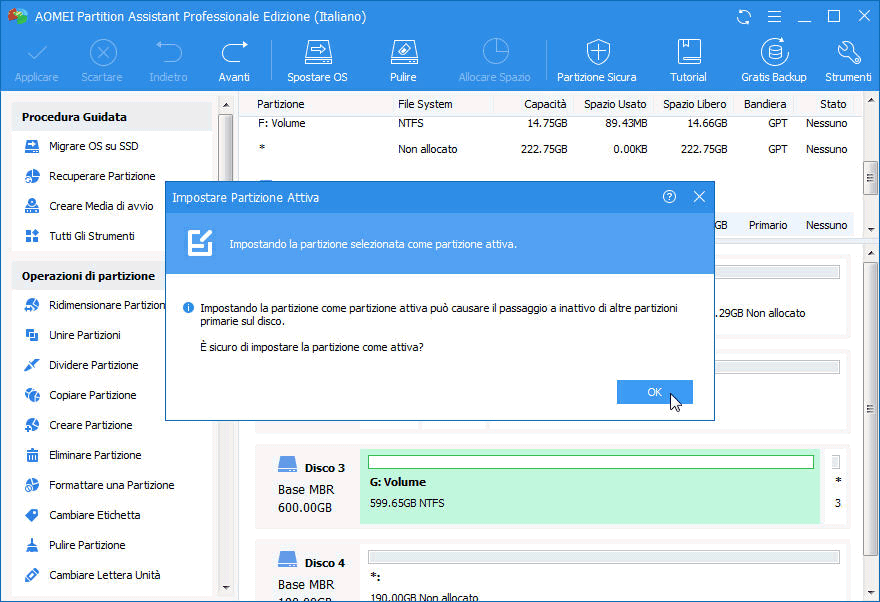Select Disco 4 unallocated space bar
The height and width of the screenshot is (602, 880).
coord(603,557)
